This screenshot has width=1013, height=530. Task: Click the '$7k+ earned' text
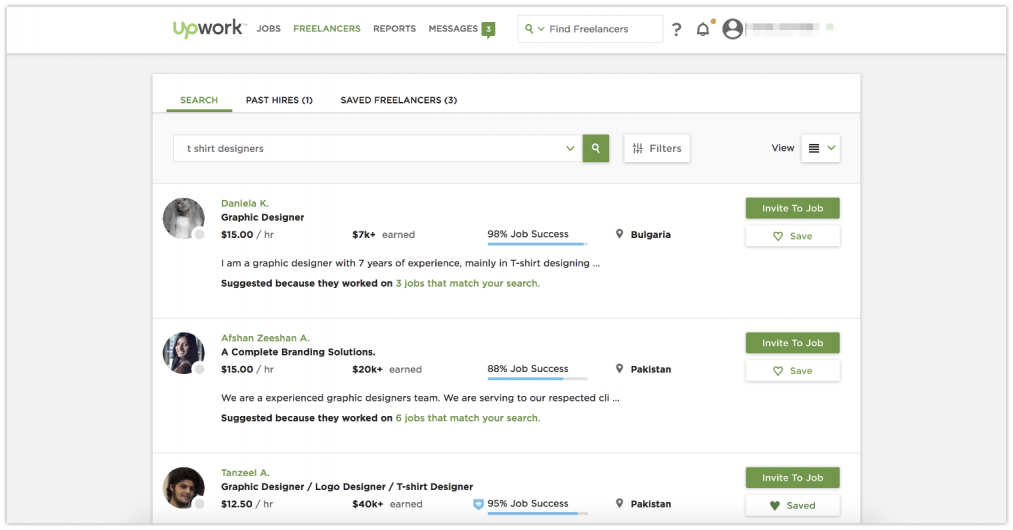pos(383,235)
